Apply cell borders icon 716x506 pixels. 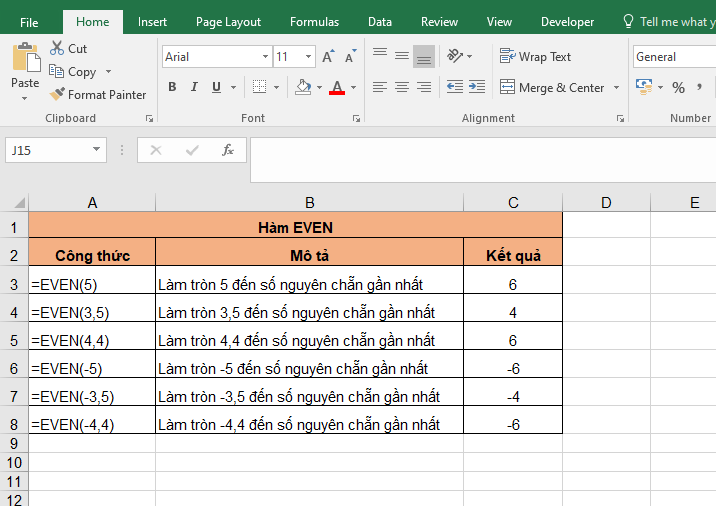click(x=259, y=87)
